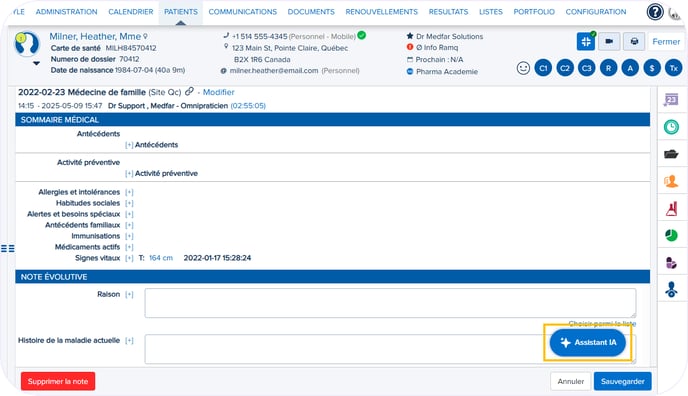Expand Immunisations [+]

tap(129, 236)
